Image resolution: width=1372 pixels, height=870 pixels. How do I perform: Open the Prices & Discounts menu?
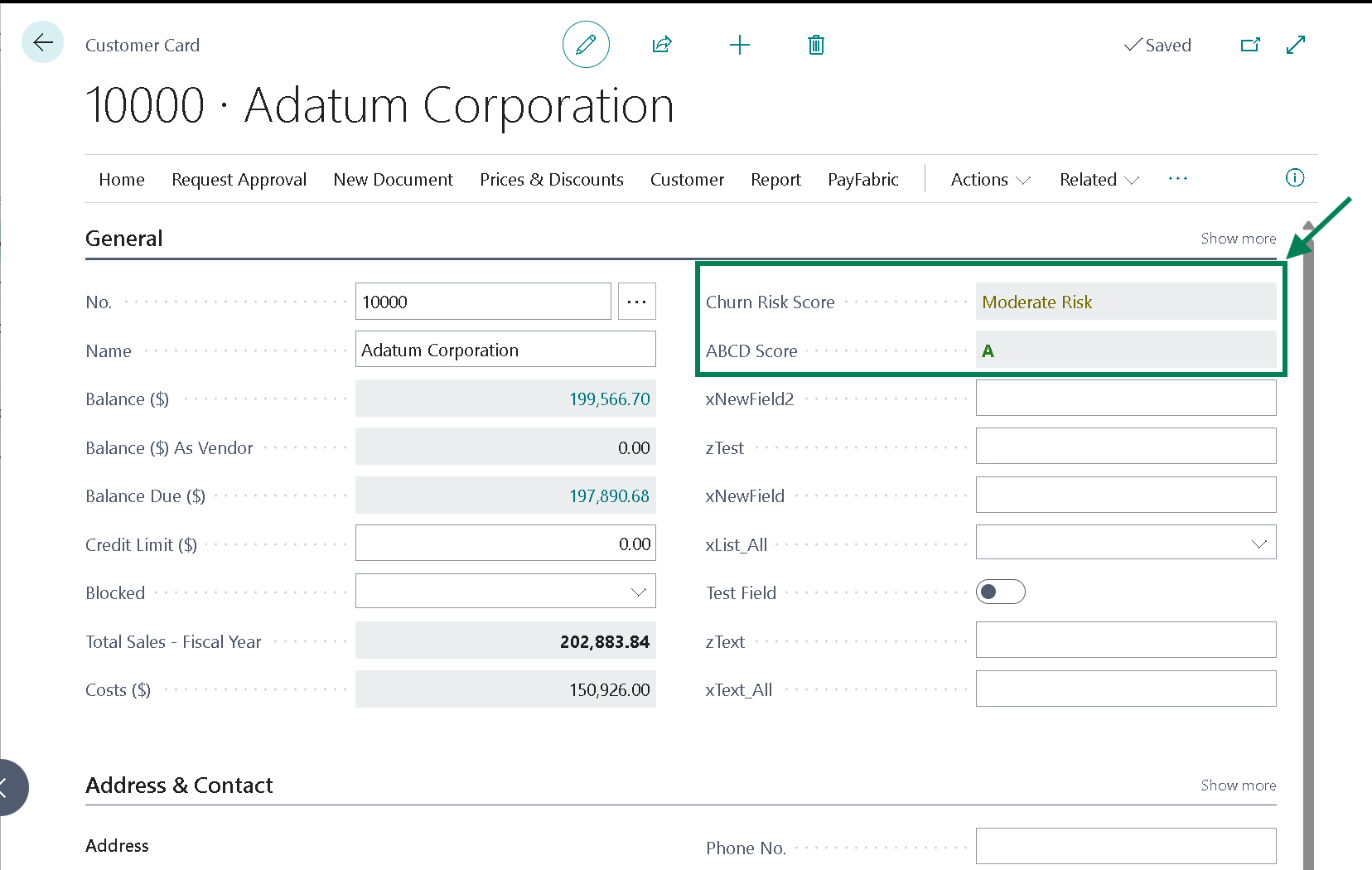click(551, 180)
